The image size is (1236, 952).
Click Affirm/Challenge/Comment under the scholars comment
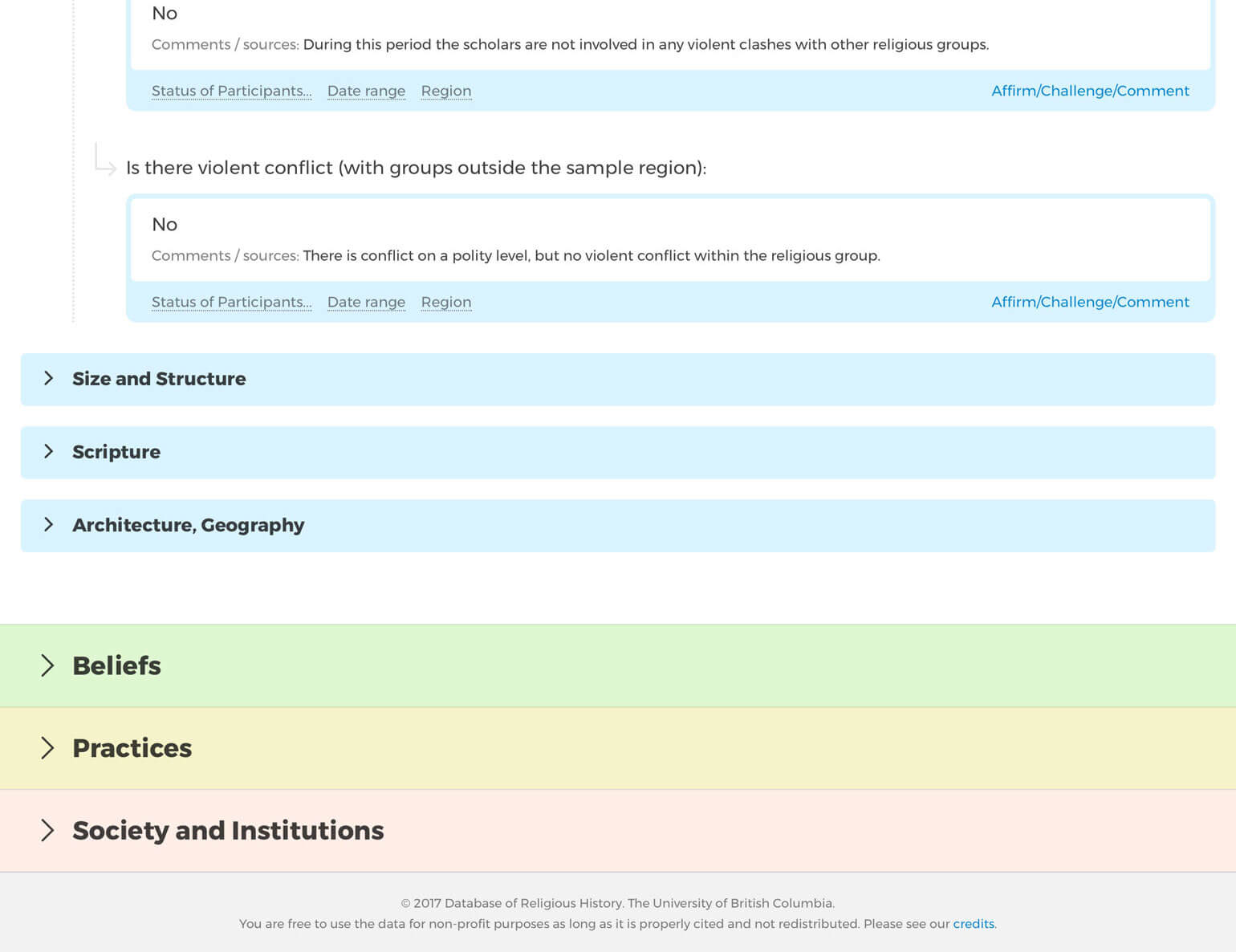click(1090, 91)
